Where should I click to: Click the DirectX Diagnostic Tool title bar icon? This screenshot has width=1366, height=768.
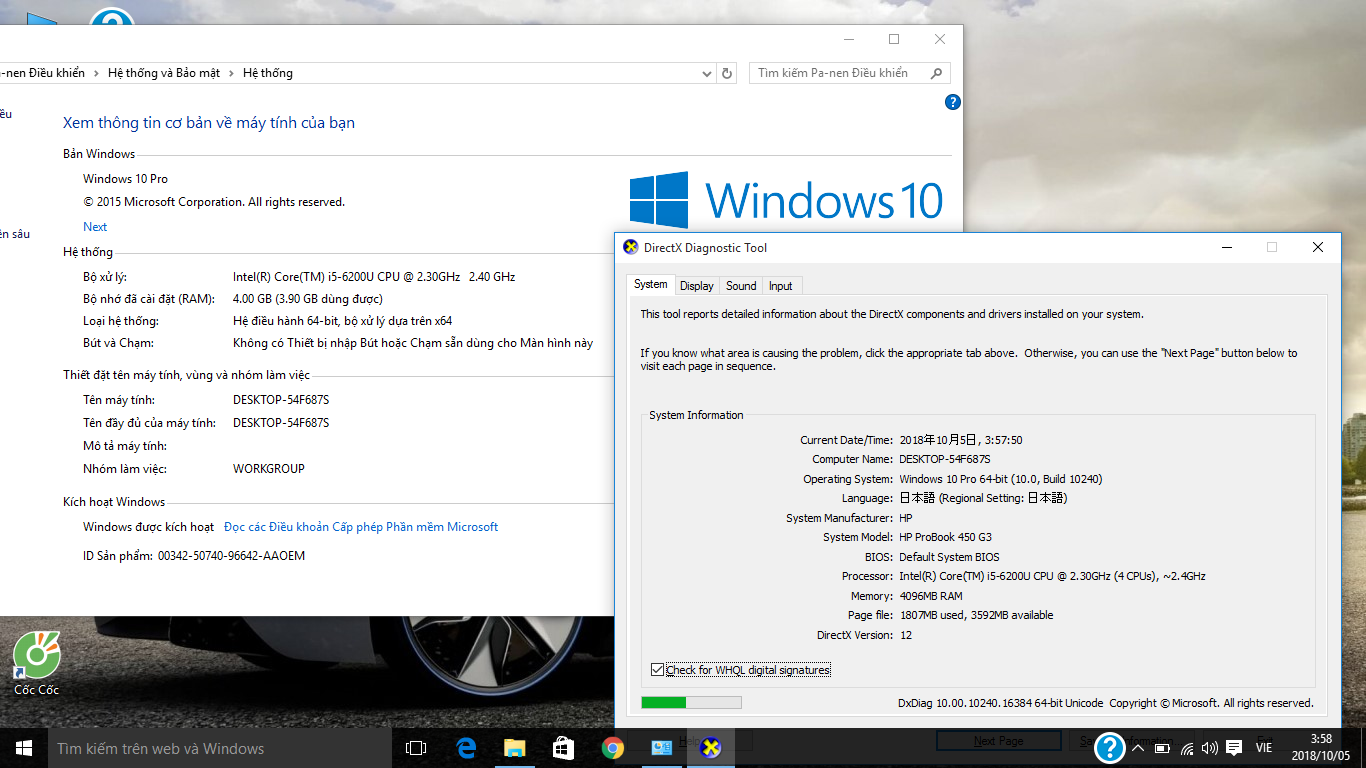[x=630, y=247]
